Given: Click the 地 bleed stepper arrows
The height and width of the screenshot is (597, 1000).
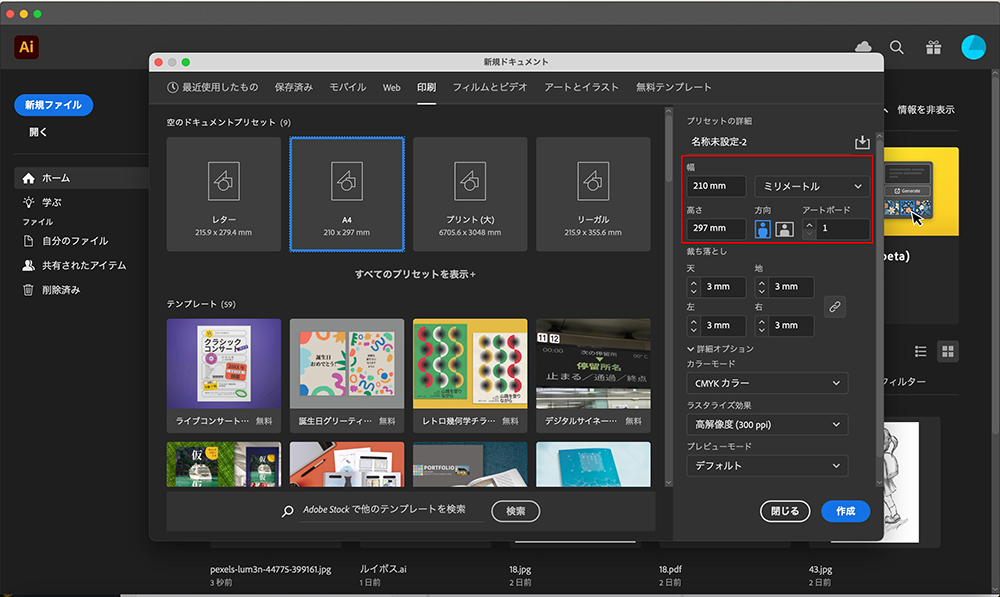Looking at the screenshot, I should [x=761, y=287].
